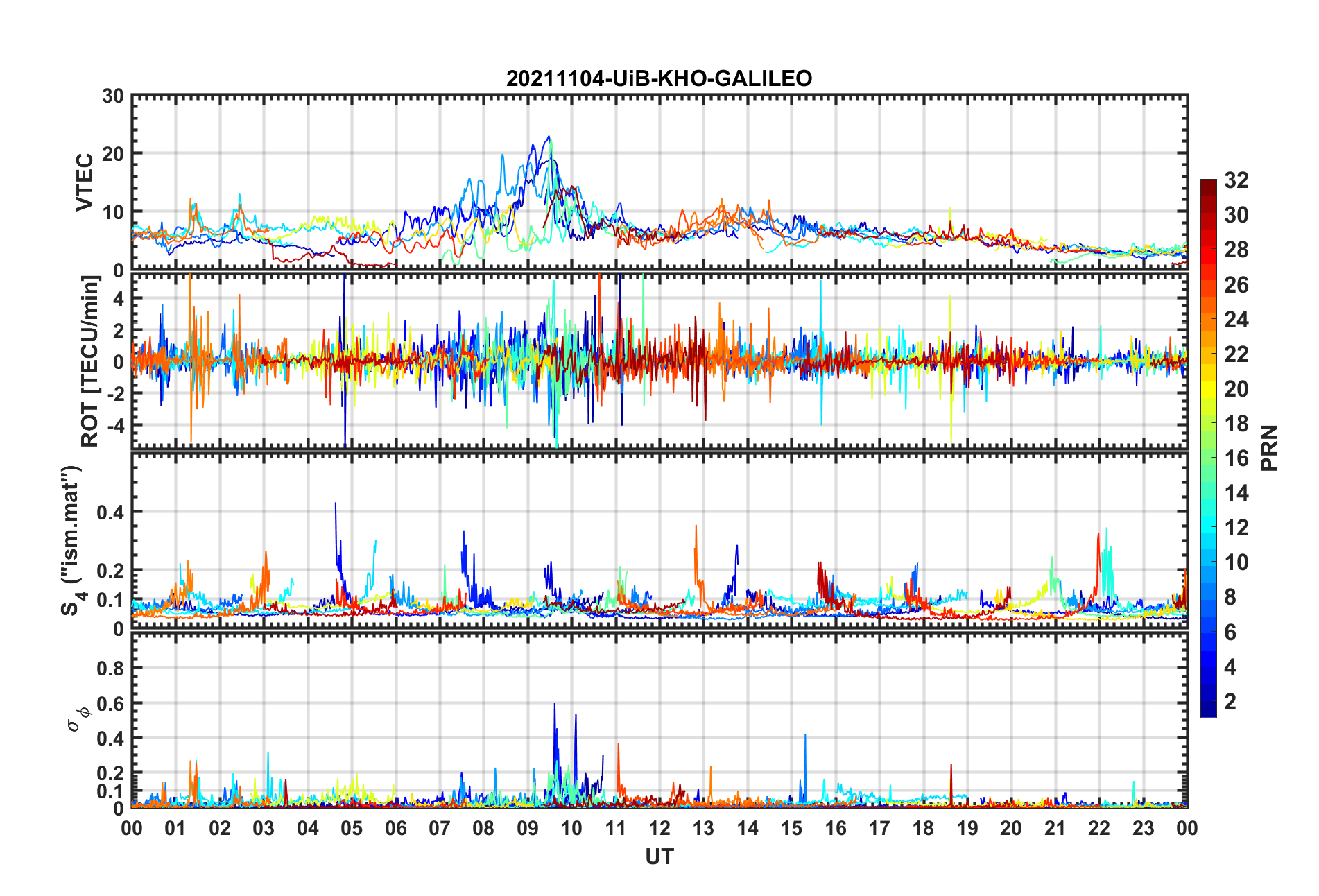Viewport: 1319px width, 896px height.
Task: Click colorbar tick value 2
Action: coord(1230,701)
